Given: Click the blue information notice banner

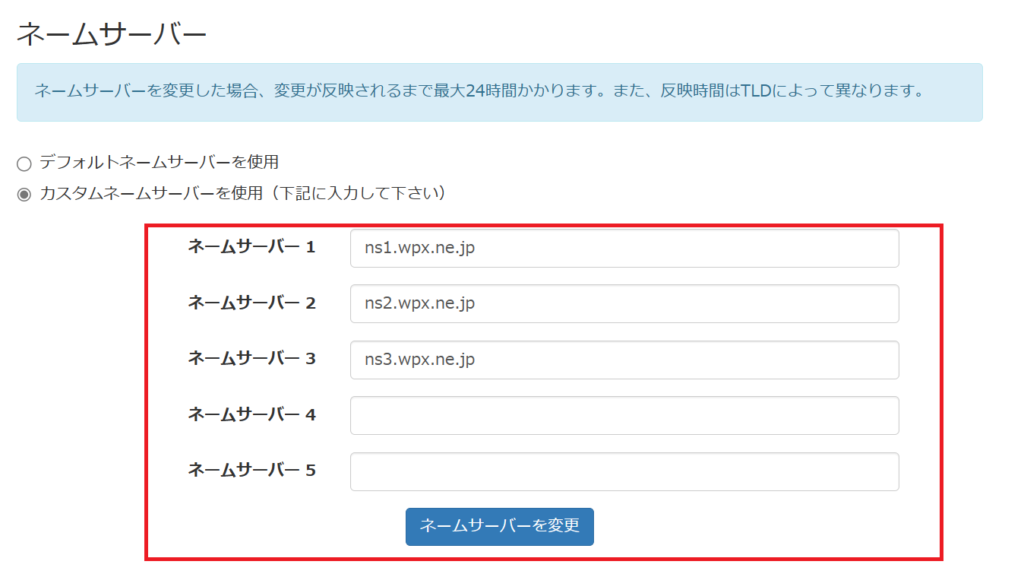Looking at the screenshot, I should (499, 92).
